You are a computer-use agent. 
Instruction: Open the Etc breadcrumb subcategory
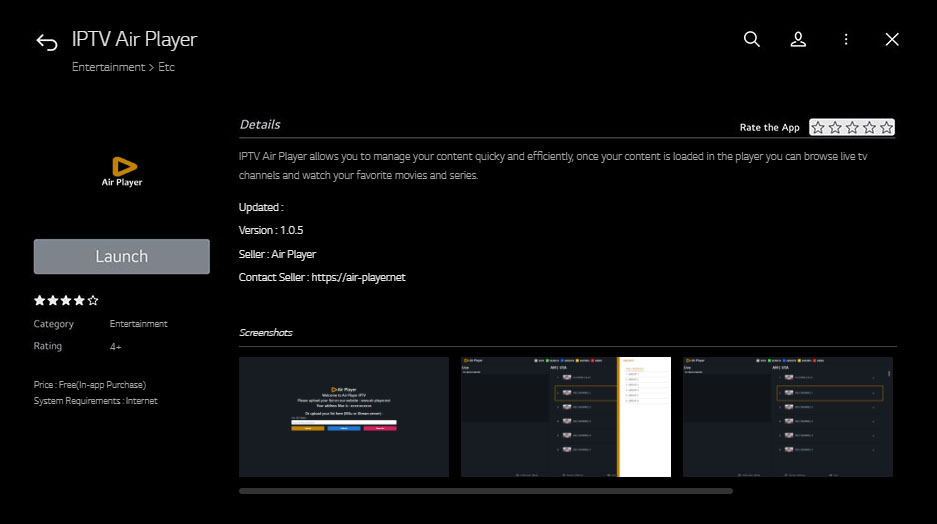[x=166, y=67]
